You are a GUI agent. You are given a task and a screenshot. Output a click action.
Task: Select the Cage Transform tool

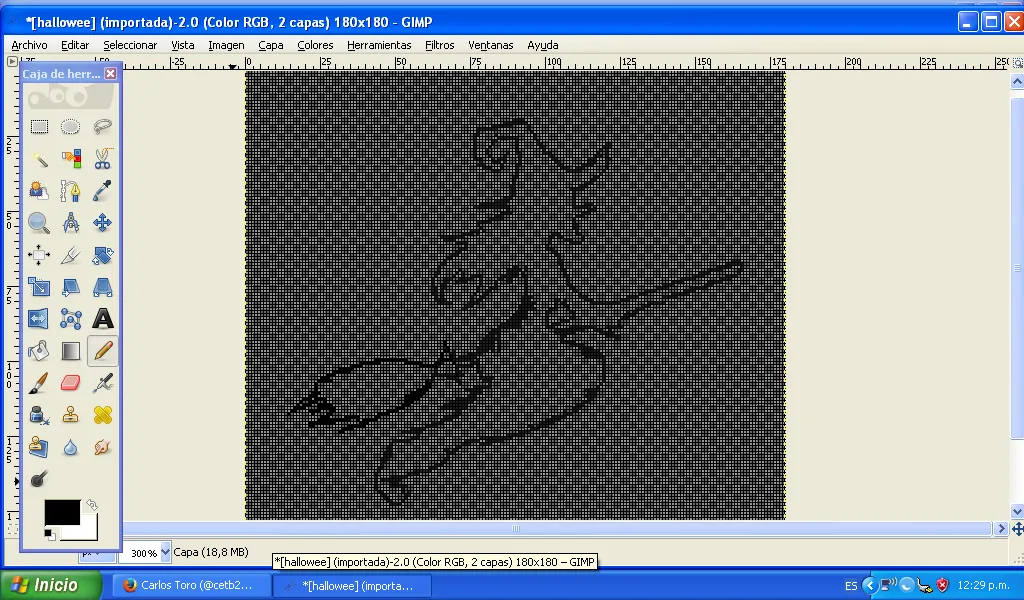(71, 319)
